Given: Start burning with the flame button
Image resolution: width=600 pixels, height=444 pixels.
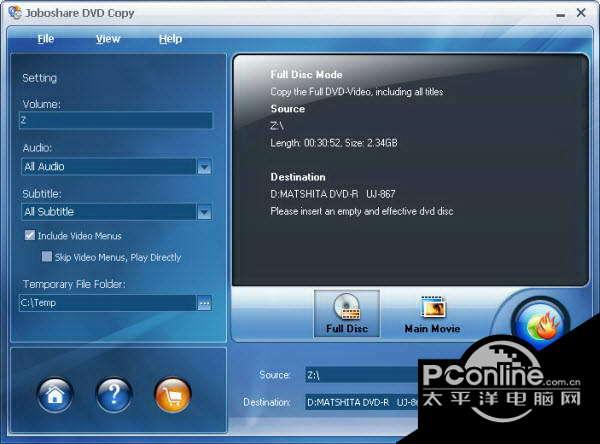Looking at the screenshot, I should [542, 325].
